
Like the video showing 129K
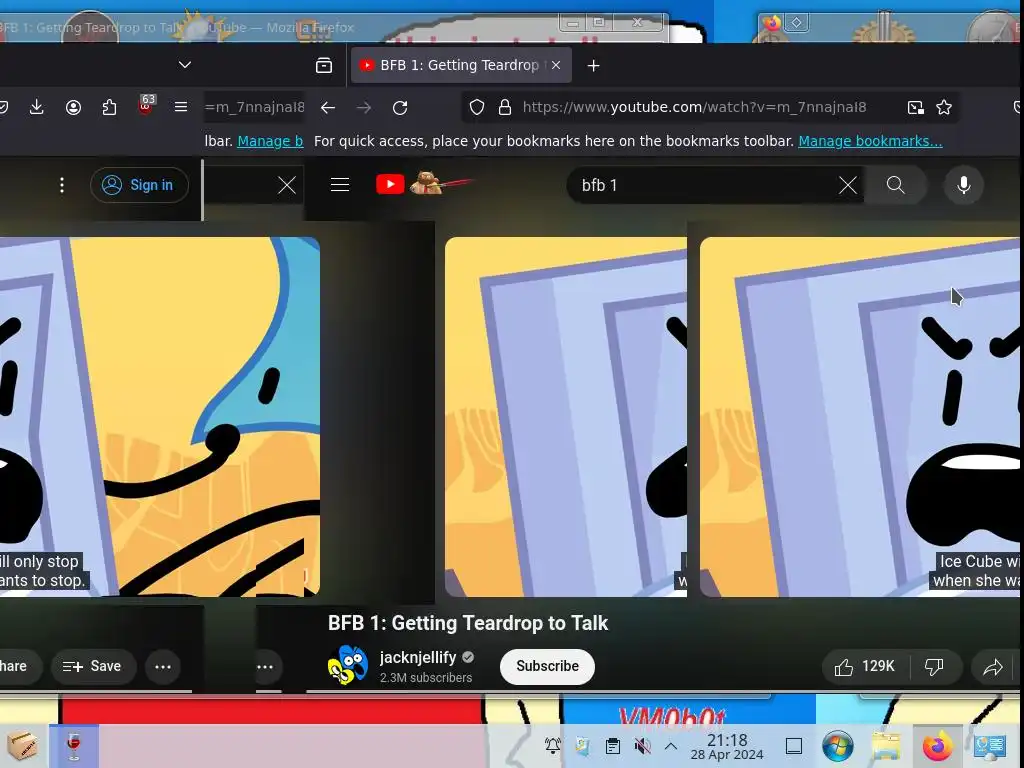coord(864,666)
